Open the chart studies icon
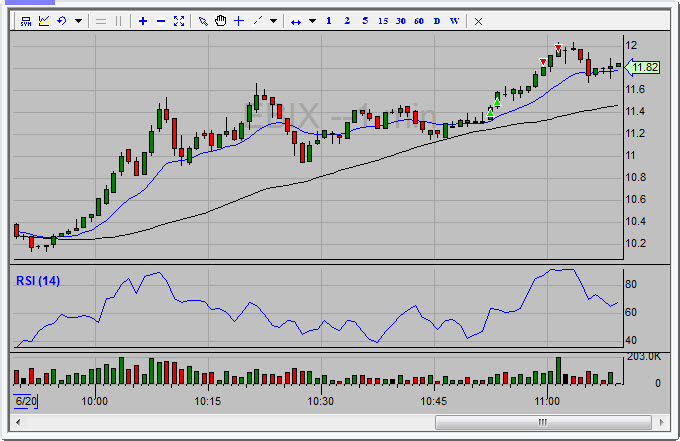The height and width of the screenshot is (441, 680). tap(44, 21)
